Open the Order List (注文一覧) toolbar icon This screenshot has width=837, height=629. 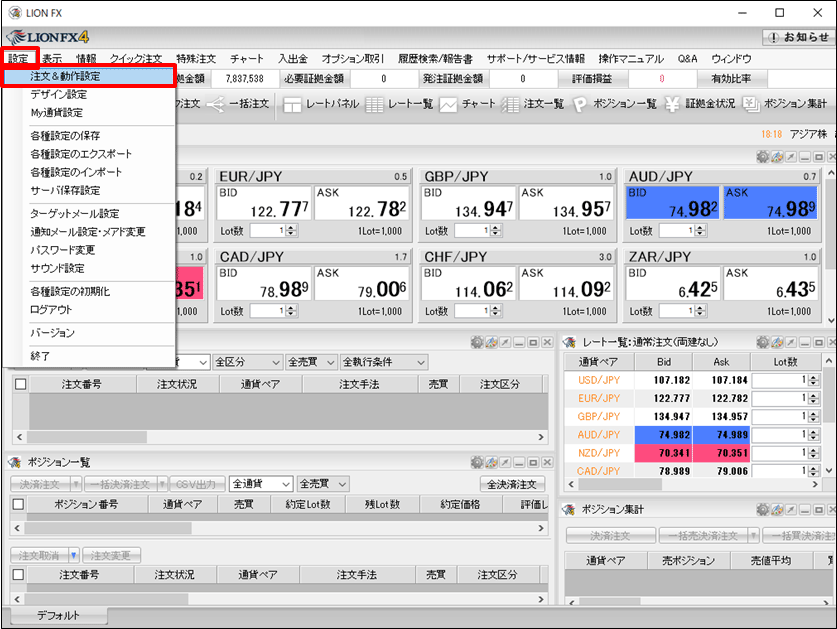[x=510, y=104]
